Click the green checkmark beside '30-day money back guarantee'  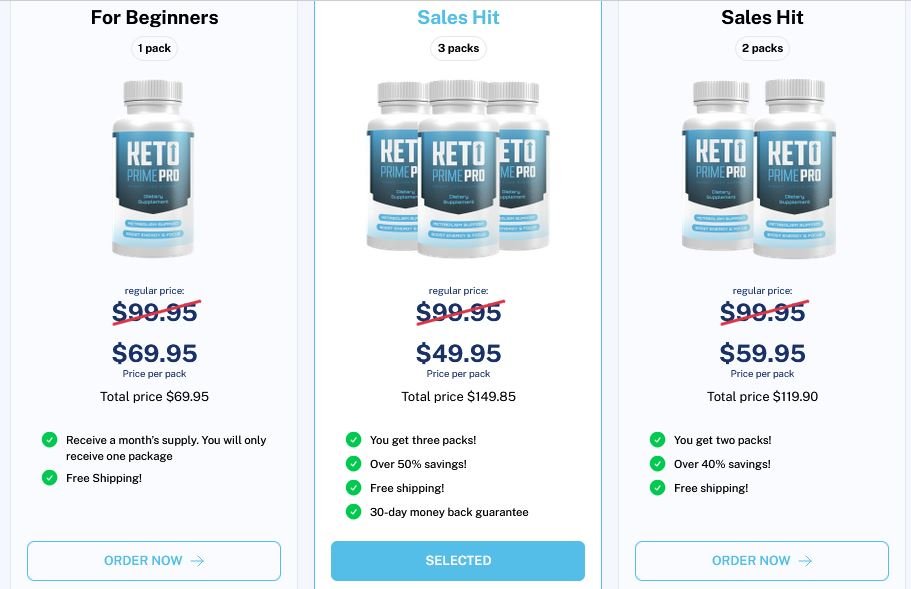[353, 511]
